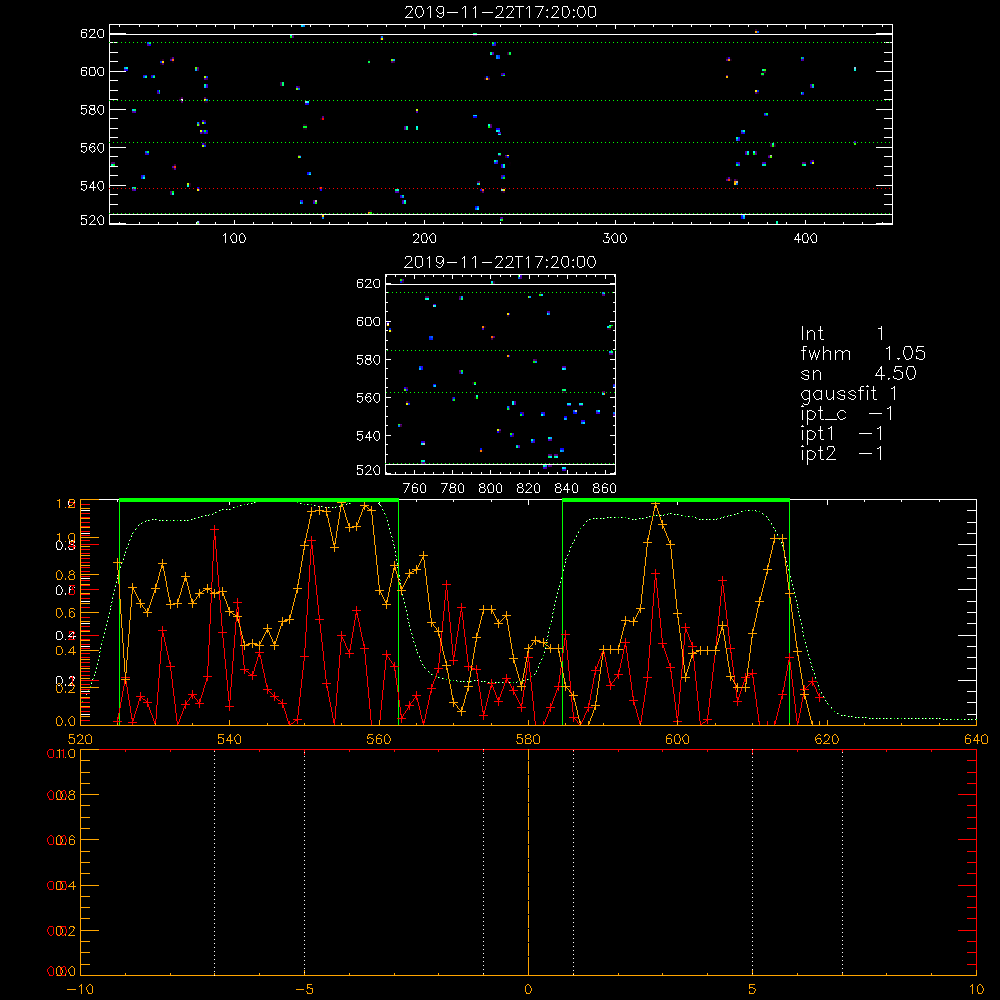
Task: Click x-axis label 200 of top plot
Action: point(424,239)
